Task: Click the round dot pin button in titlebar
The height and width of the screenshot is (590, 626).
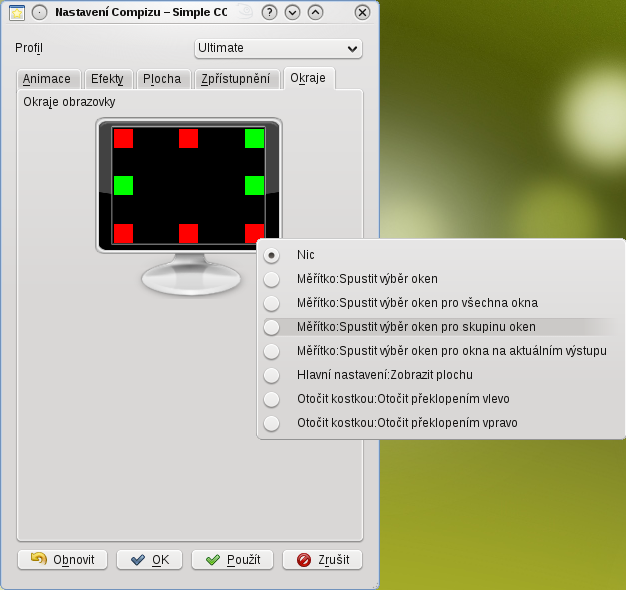Action: (x=40, y=13)
